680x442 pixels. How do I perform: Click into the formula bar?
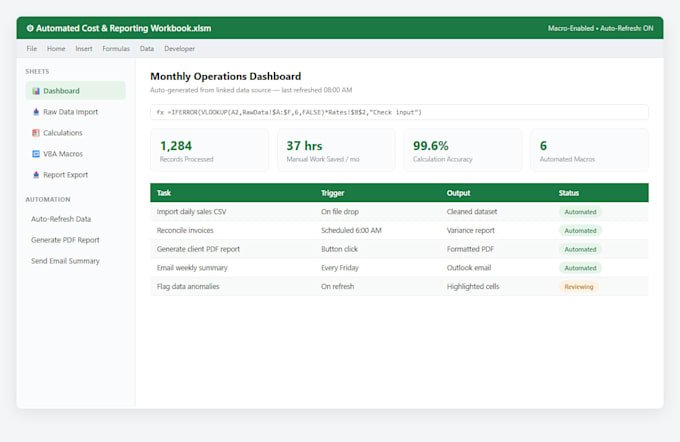(399, 112)
